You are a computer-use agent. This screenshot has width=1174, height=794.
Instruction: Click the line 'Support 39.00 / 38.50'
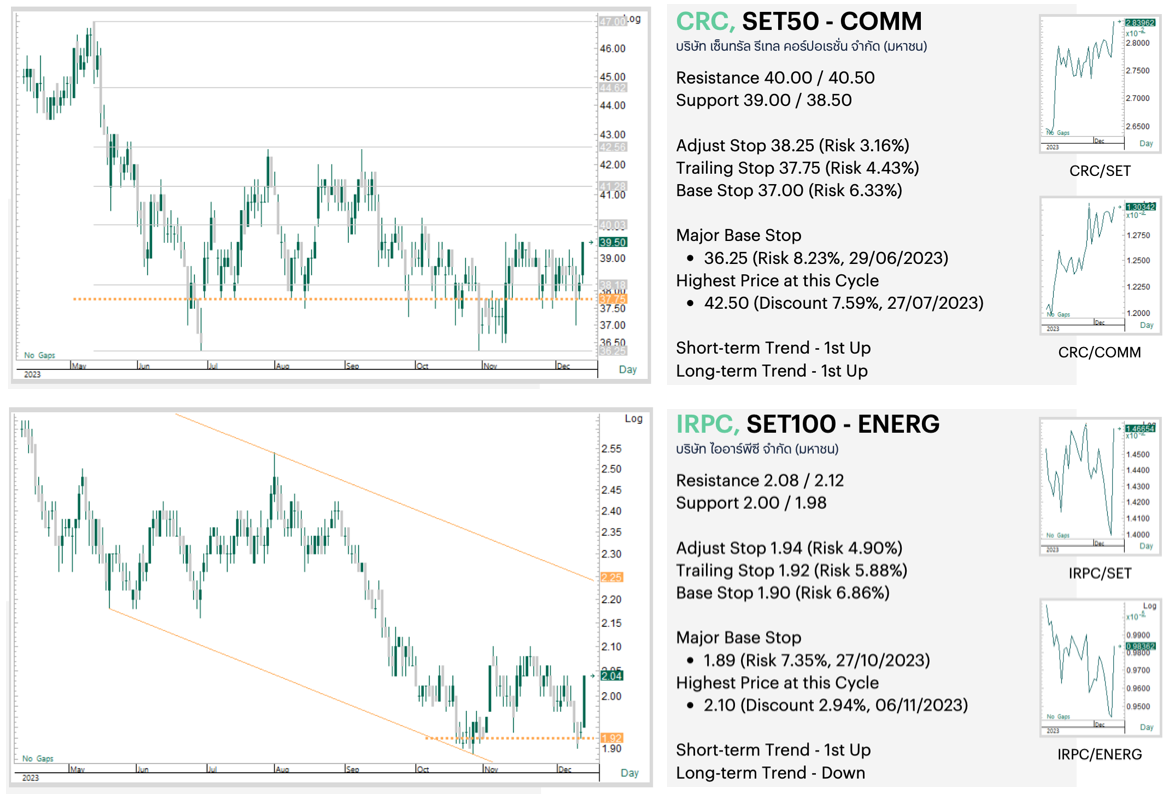click(764, 100)
